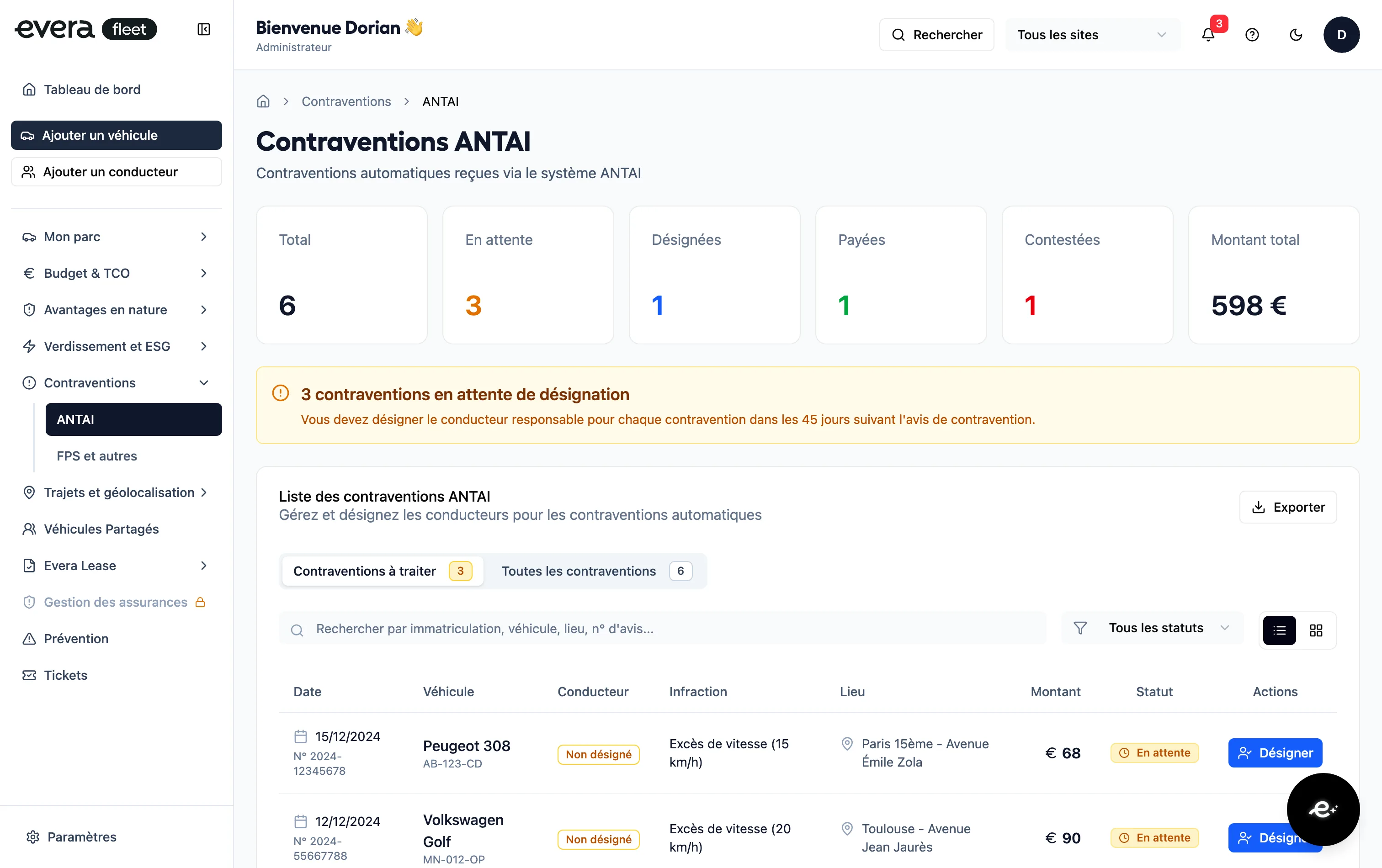Click calendar icon next to 12/12/2024
This screenshot has height=868, width=1382.
click(301, 821)
